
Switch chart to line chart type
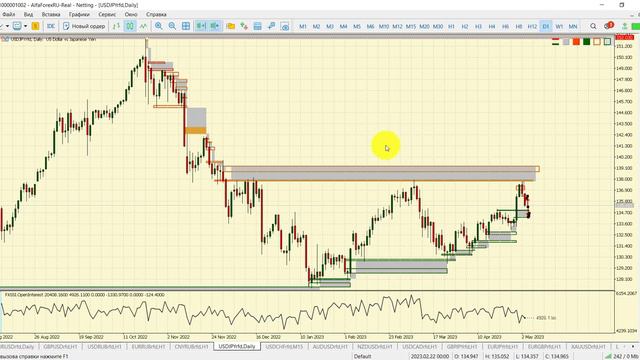tap(143, 26)
